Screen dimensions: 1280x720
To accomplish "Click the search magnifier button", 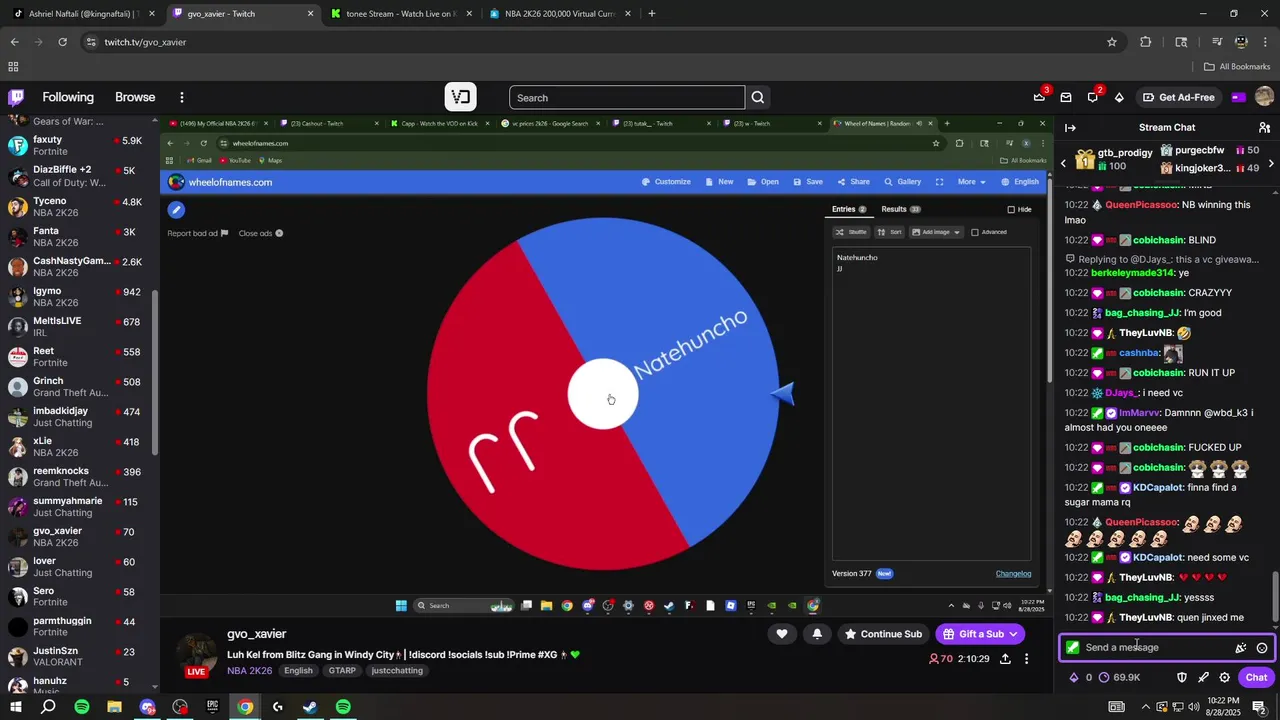I will click(758, 97).
